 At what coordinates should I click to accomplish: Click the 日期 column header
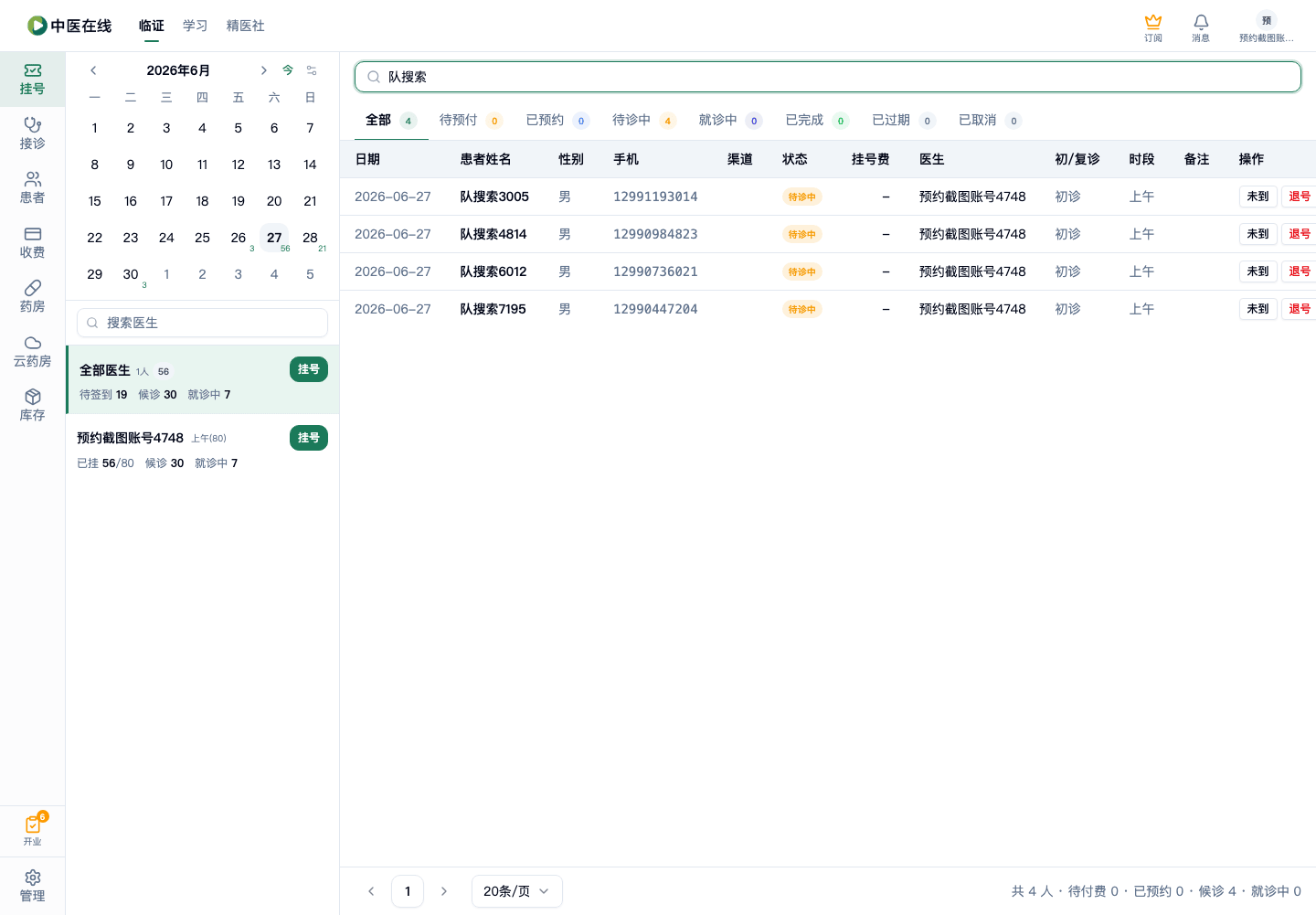367,159
